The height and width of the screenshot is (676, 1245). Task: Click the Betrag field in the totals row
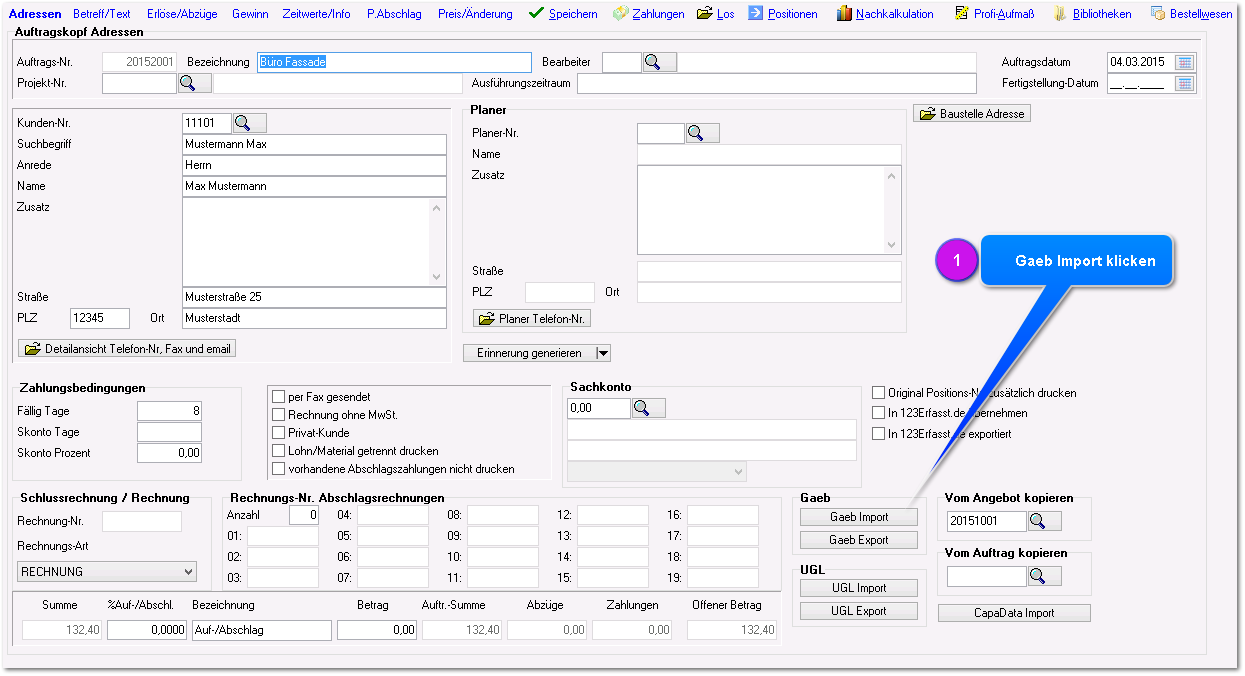point(377,630)
